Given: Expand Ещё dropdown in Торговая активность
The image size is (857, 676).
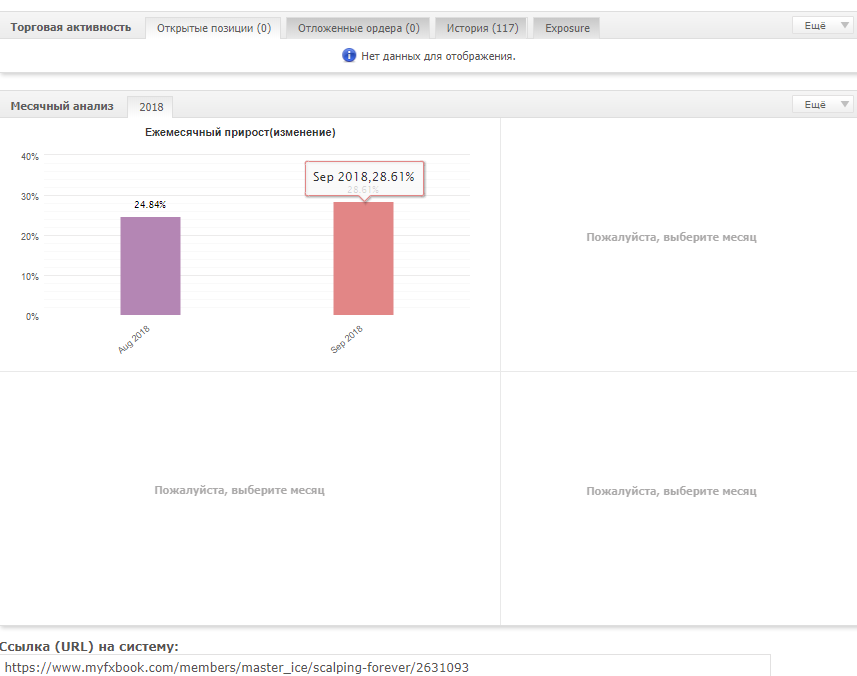Looking at the screenshot, I should click(823, 26).
